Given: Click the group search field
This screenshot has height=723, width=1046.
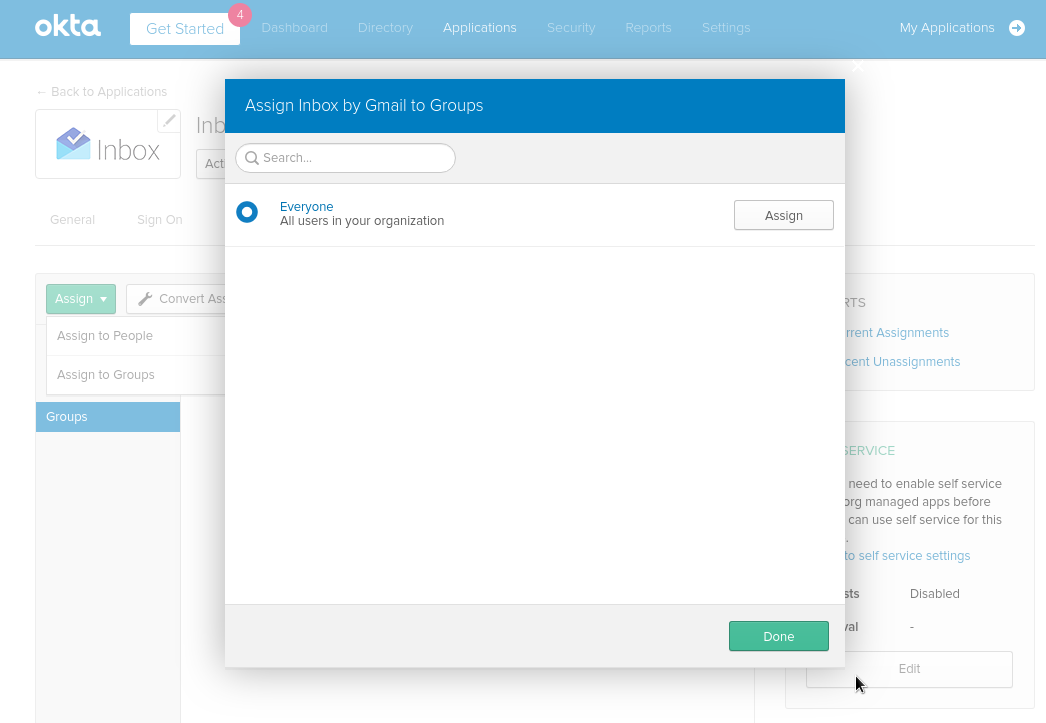Looking at the screenshot, I should pos(346,158).
